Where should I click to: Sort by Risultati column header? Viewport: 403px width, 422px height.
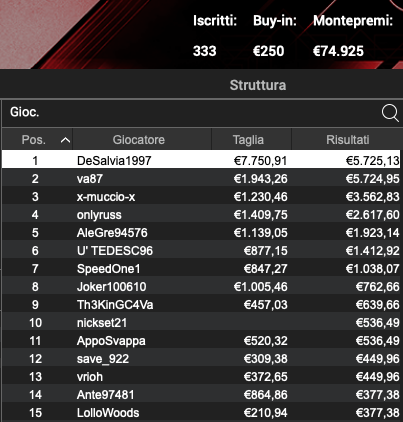coord(347,140)
